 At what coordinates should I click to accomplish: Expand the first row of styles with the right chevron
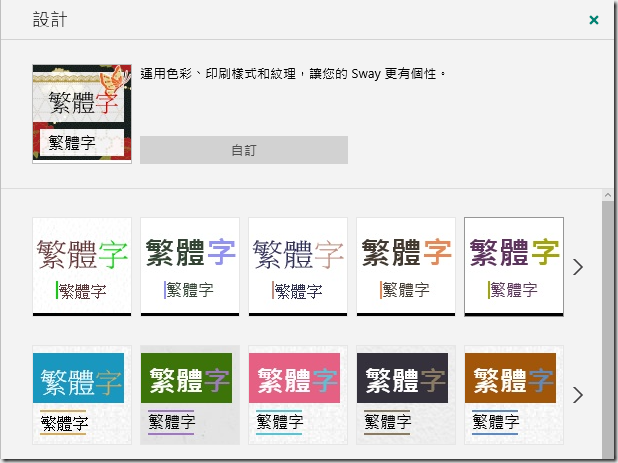pyautogui.click(x=578, y=267)
